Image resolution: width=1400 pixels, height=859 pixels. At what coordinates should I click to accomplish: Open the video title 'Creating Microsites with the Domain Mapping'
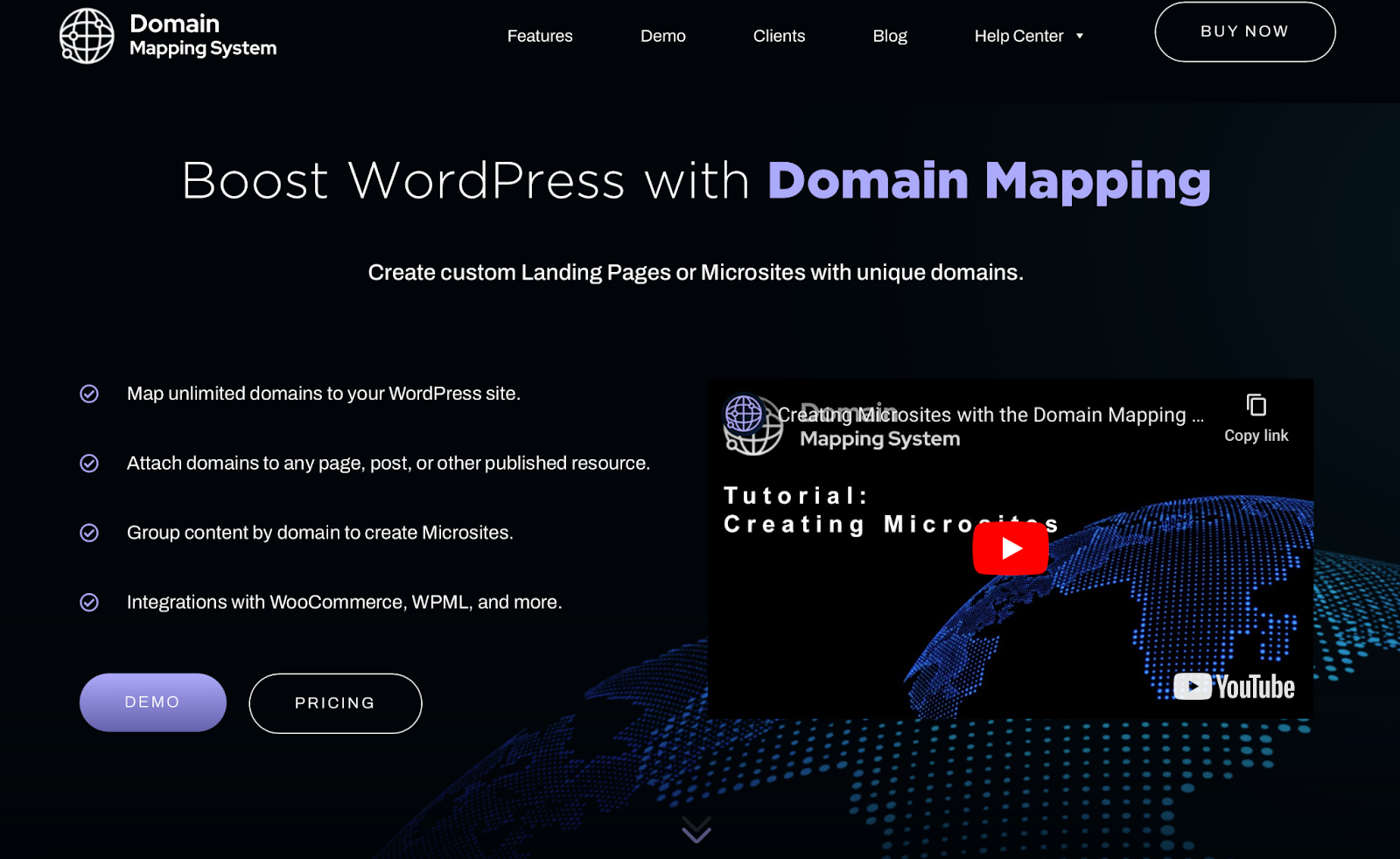[990, 415]
